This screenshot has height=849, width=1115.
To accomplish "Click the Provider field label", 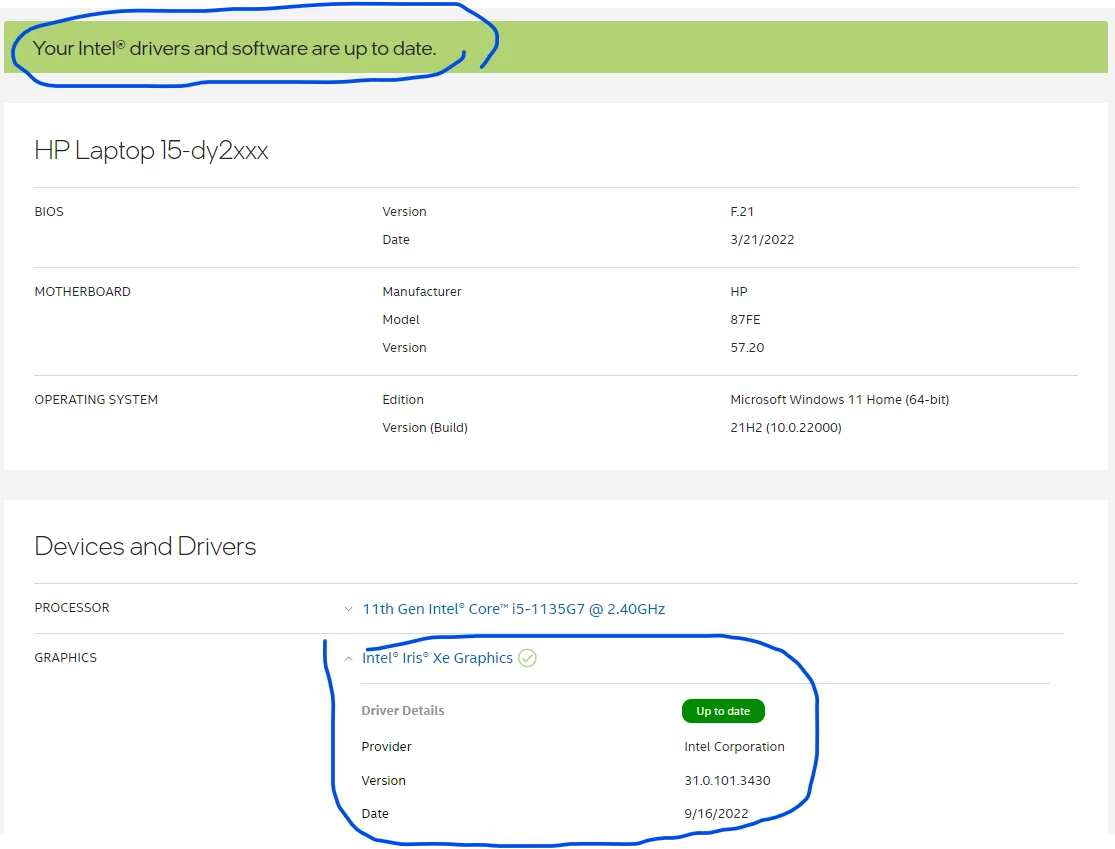I will point(386,747).
